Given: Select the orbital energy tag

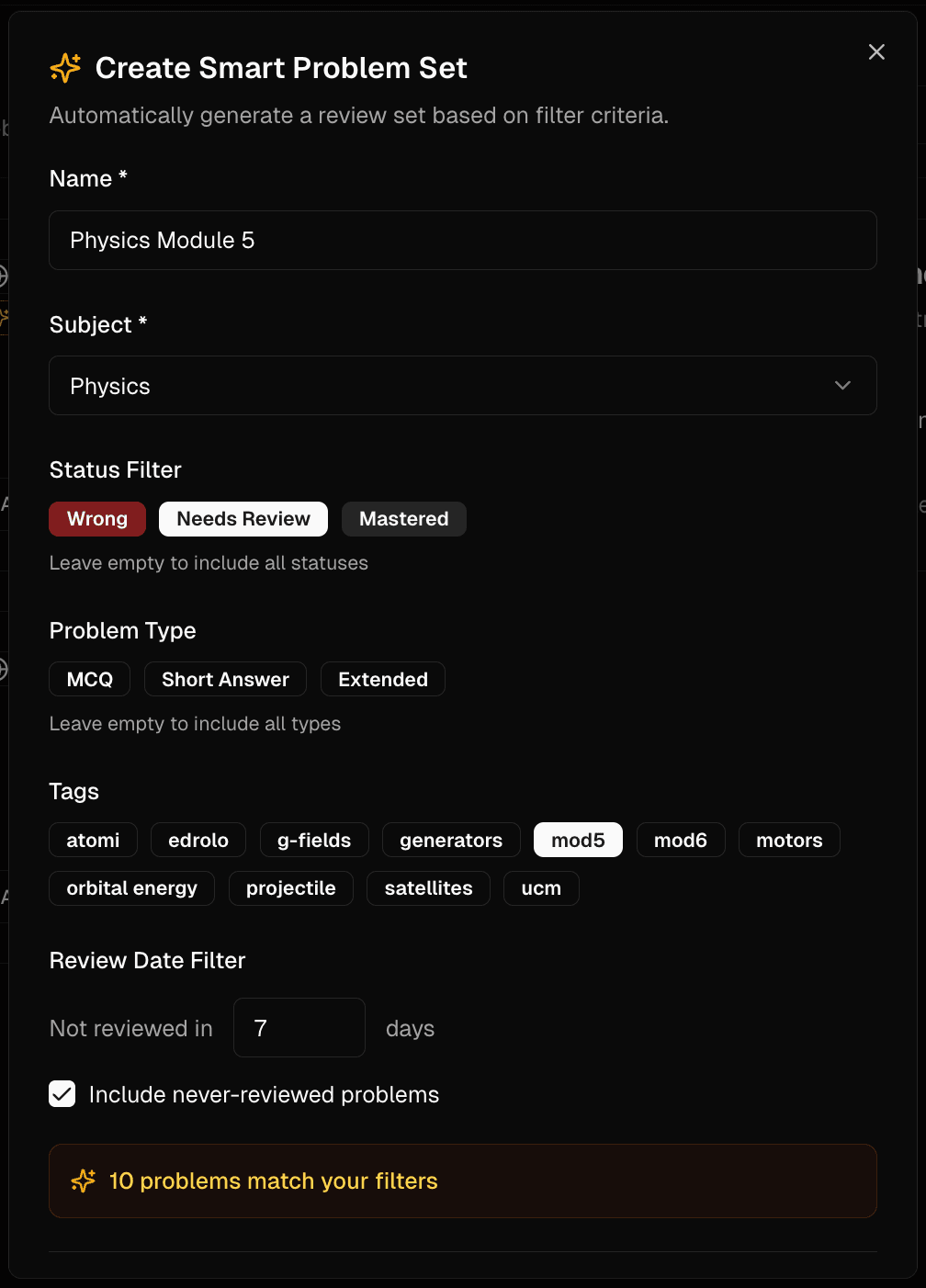Looking at the screenshot, I should 131,887.
